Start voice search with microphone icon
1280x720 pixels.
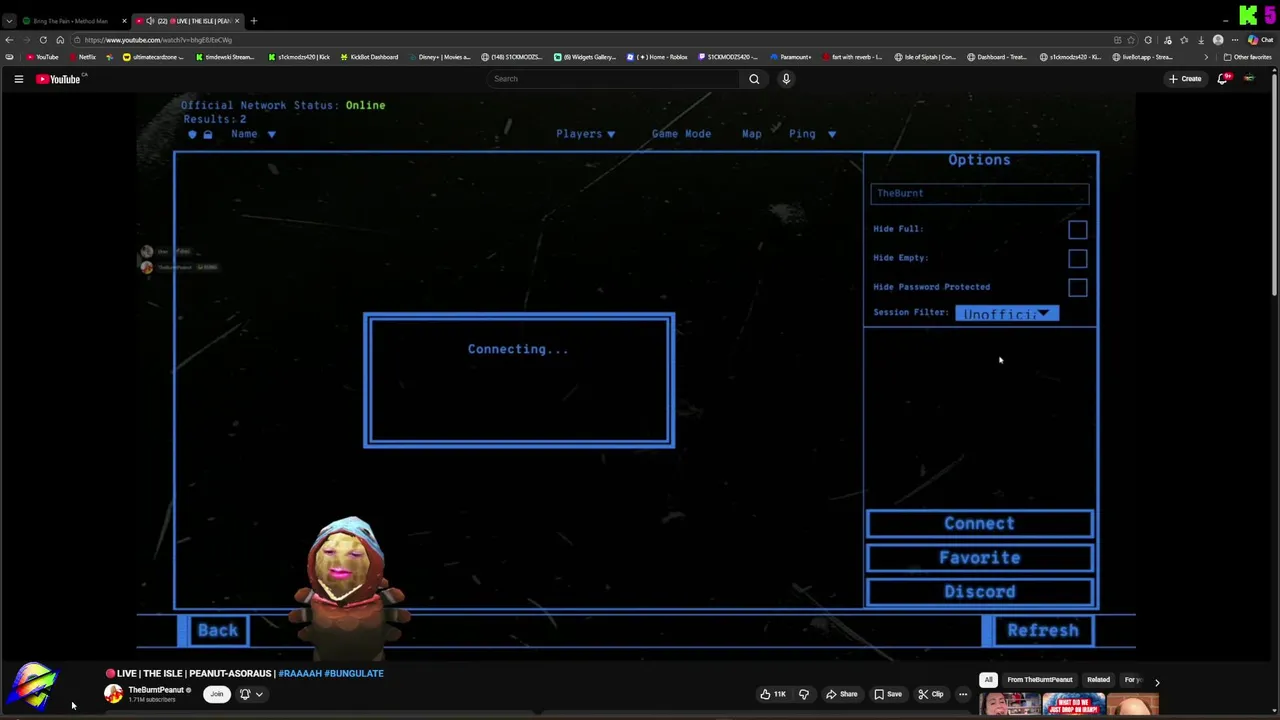click(786, 79)
